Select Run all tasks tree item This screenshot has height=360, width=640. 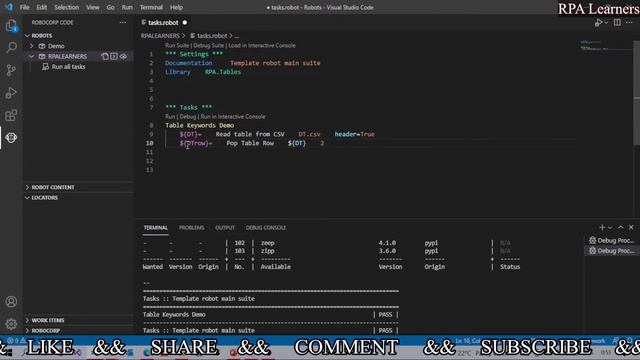(68, 67)
